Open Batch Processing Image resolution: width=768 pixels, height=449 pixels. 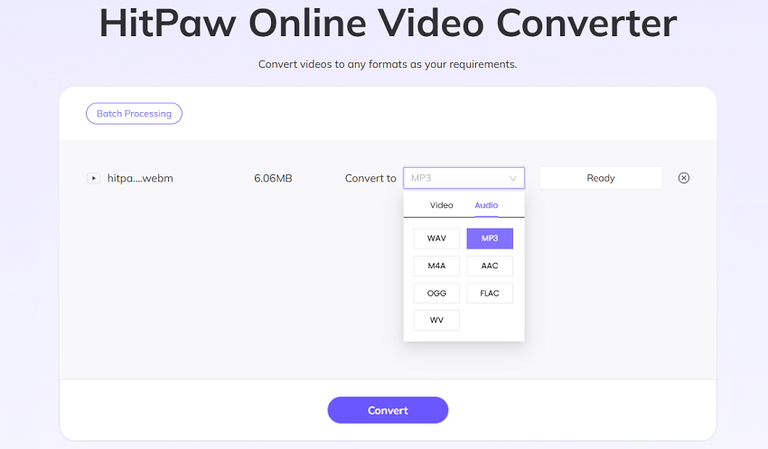point(134,114)
